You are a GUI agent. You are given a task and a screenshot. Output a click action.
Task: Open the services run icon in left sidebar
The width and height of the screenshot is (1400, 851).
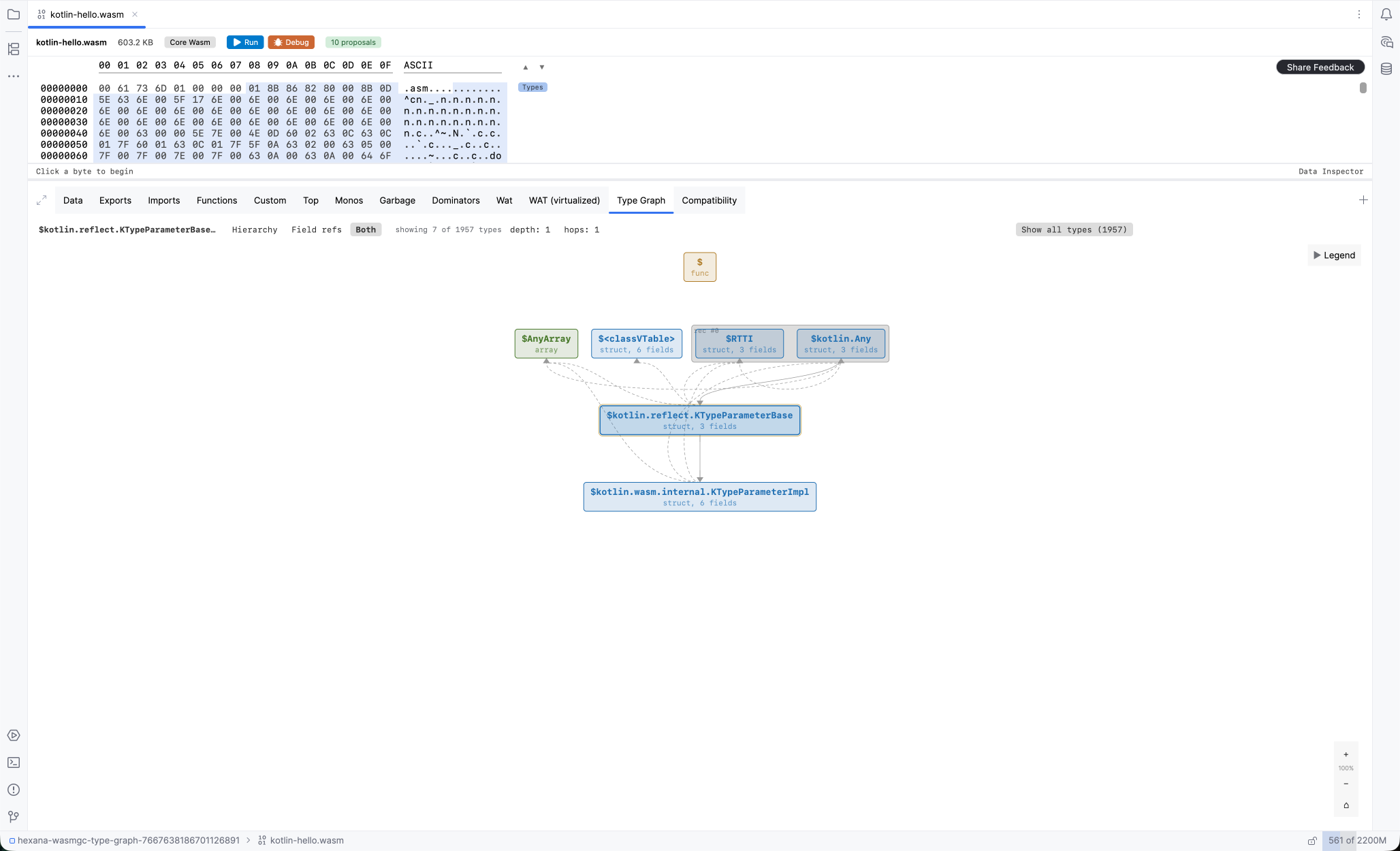click(14, 735)
